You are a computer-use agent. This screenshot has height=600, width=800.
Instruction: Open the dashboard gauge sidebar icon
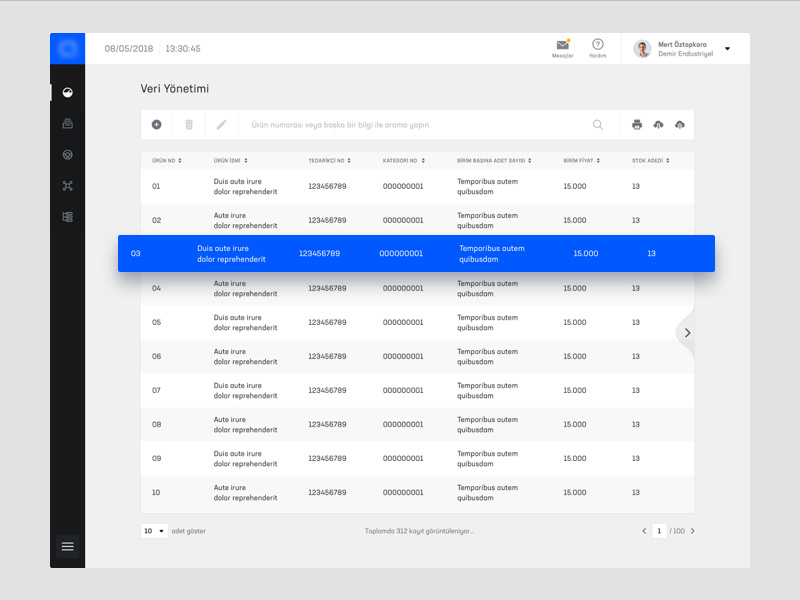[68, 92]
